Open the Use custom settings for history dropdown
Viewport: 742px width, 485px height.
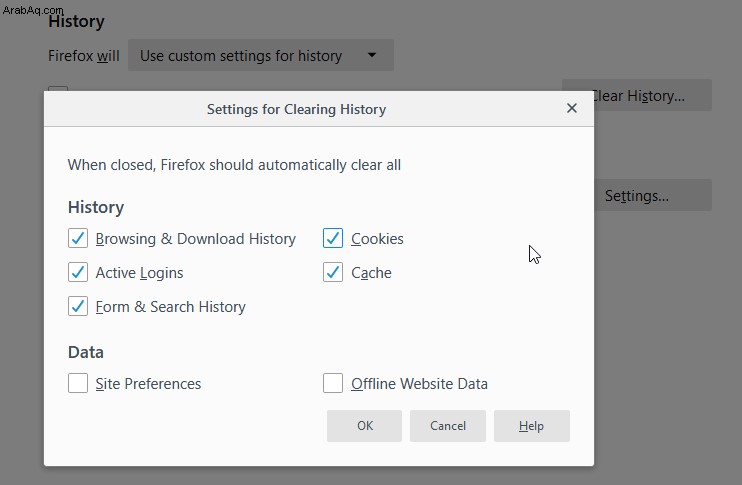(261, 55)
